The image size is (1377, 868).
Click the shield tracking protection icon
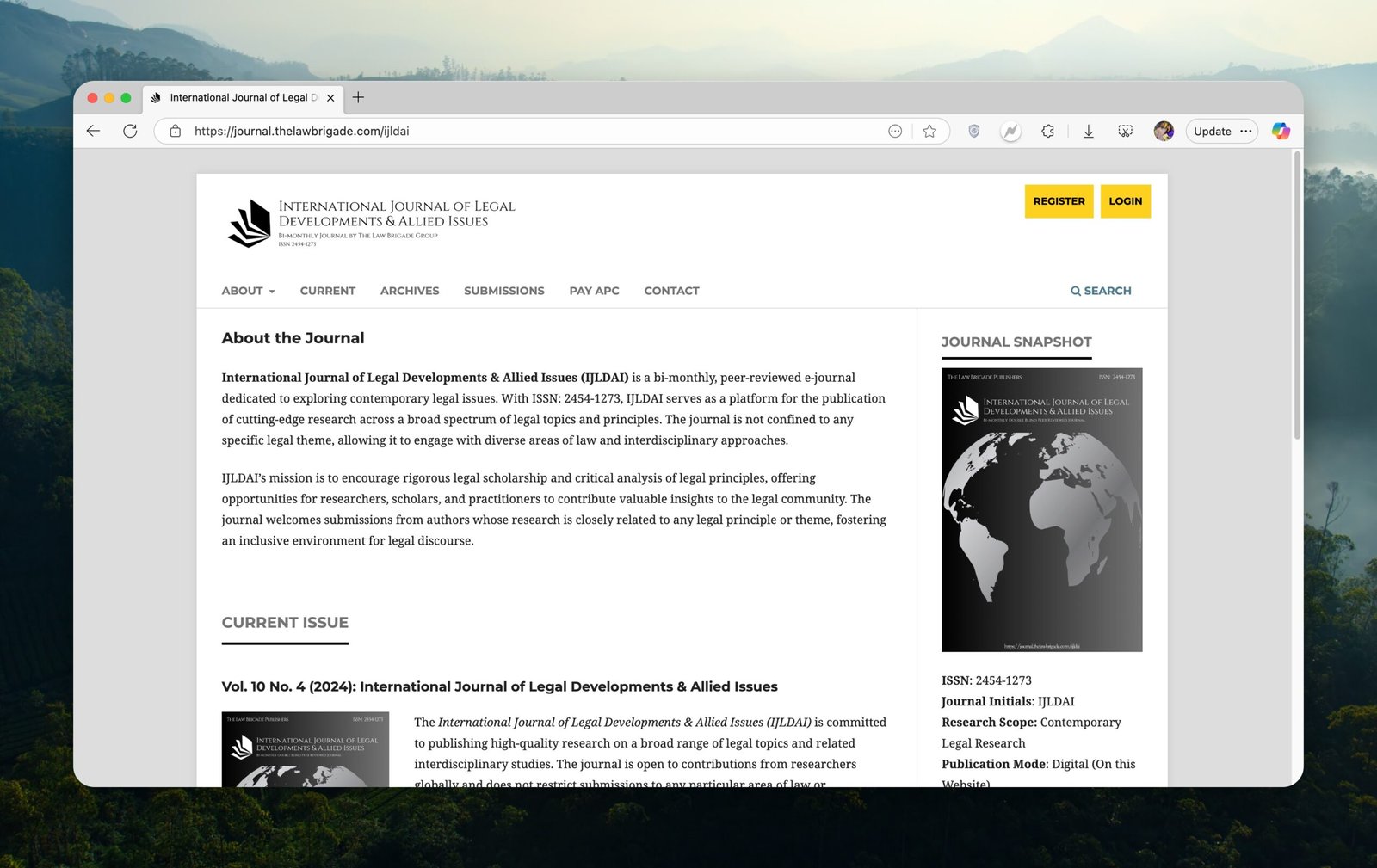[x=973, y=131]
